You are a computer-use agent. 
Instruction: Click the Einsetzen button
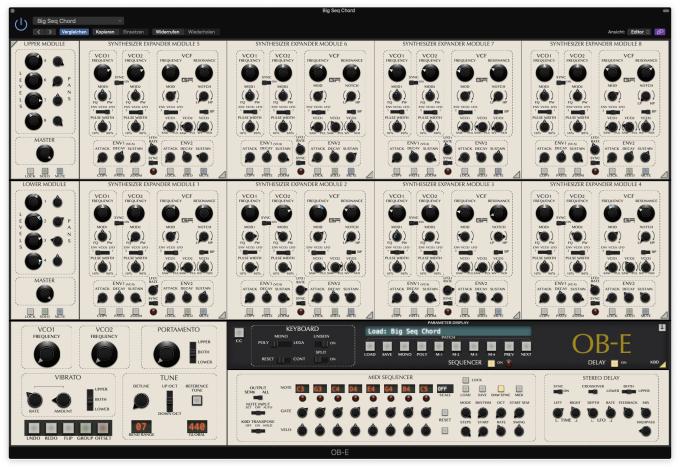point(133,32)
